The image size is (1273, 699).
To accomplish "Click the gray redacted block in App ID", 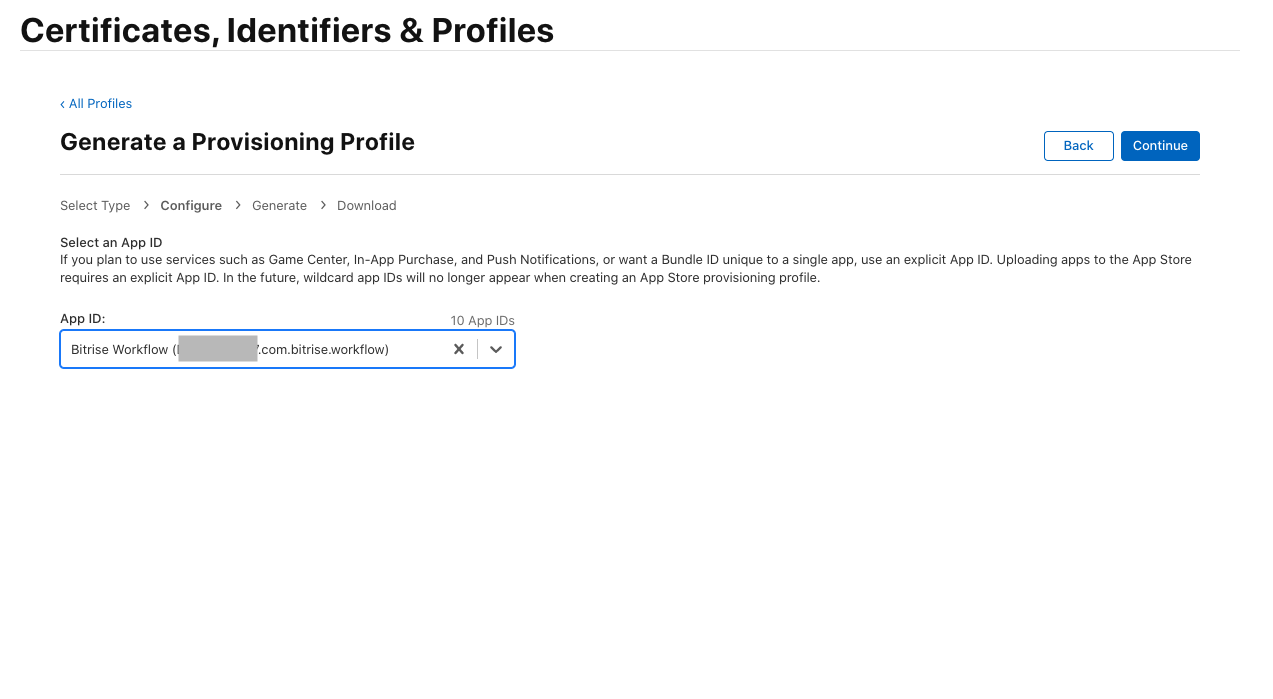I will point(218,349).
